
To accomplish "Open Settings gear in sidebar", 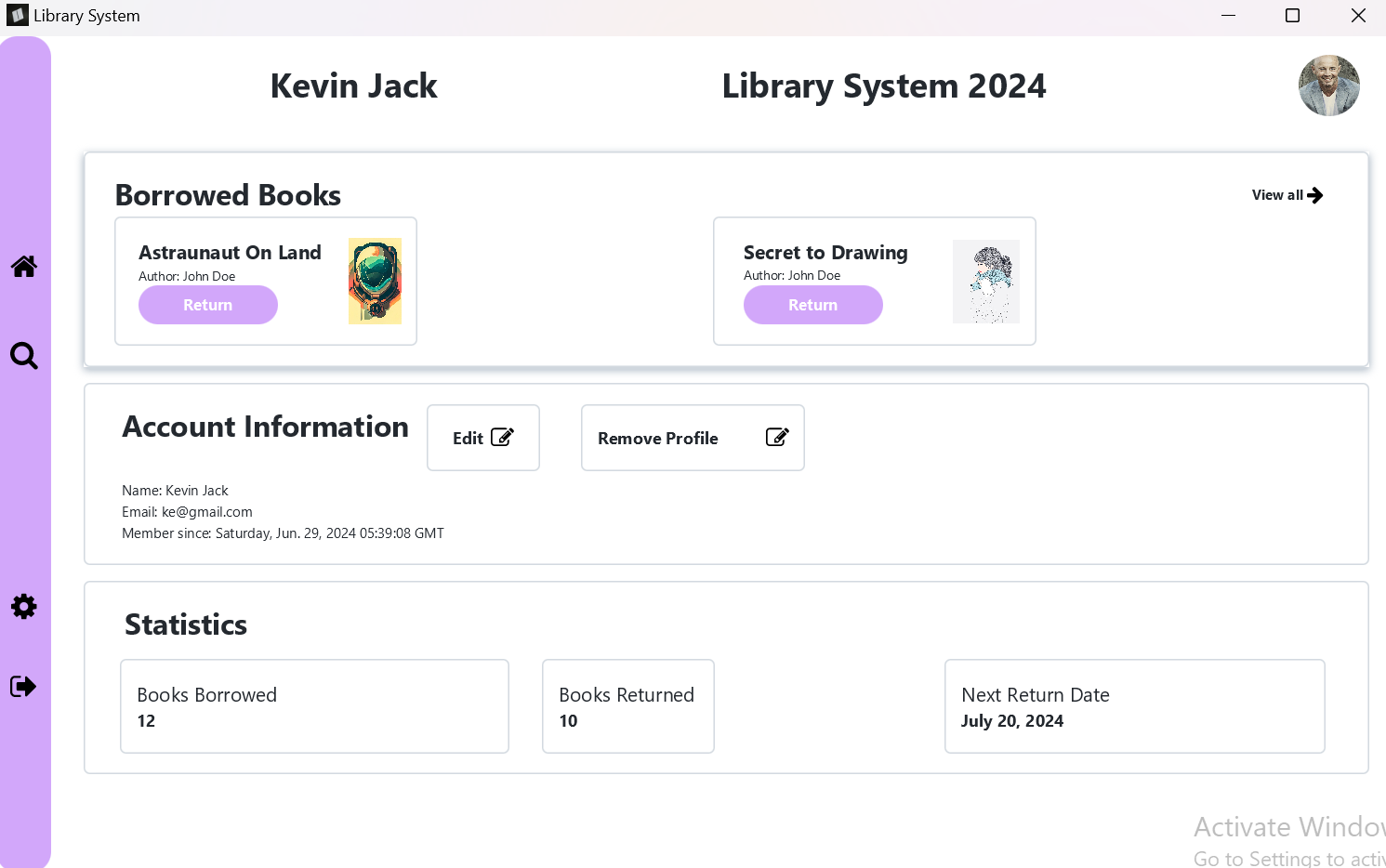I will pyautogui.click(x=24, y=607).
